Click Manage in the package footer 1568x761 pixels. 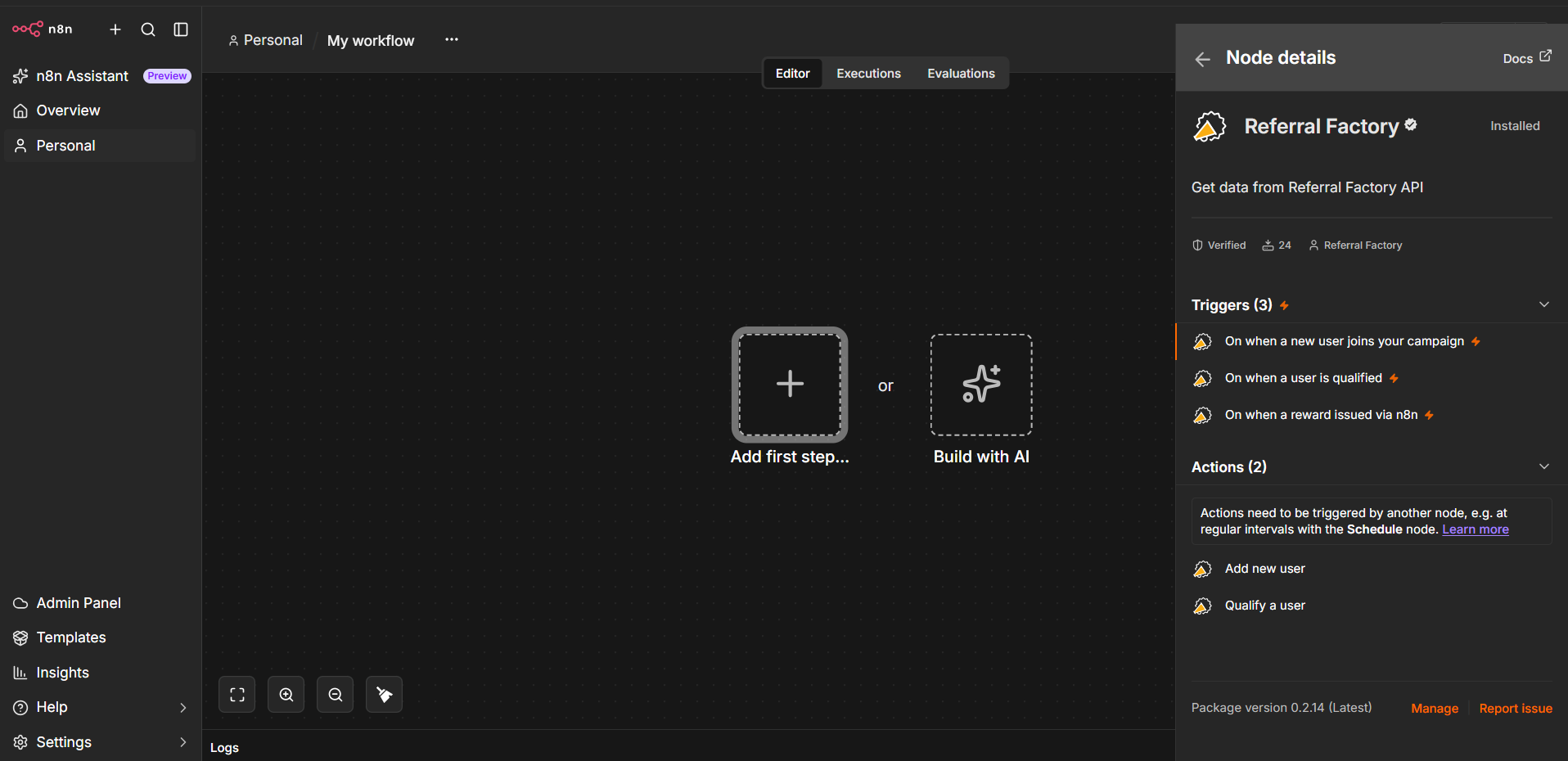pos(1435,709)
